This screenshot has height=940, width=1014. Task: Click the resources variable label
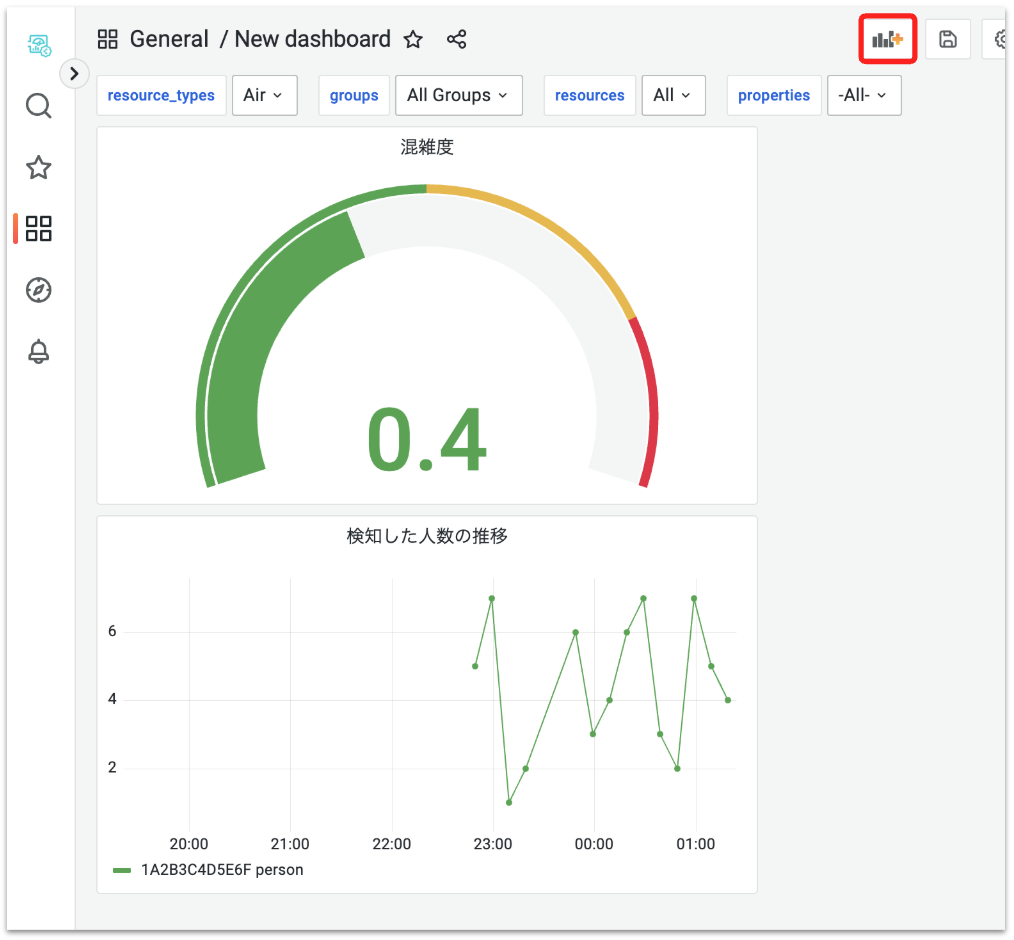(x=590, y=96)
